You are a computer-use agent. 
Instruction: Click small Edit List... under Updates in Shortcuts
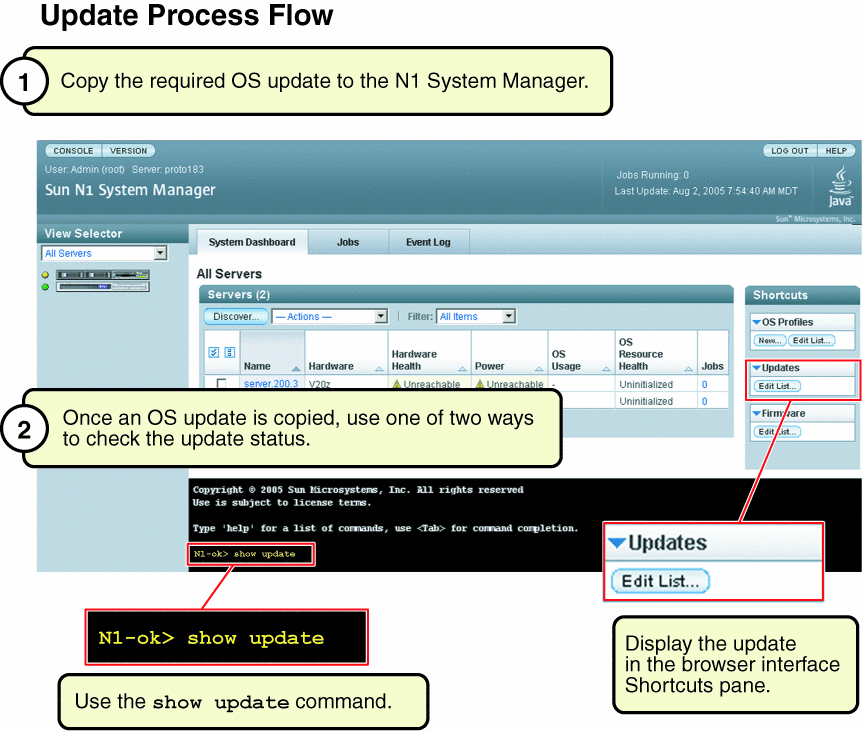pyautogui.click(x=777, y=386)
